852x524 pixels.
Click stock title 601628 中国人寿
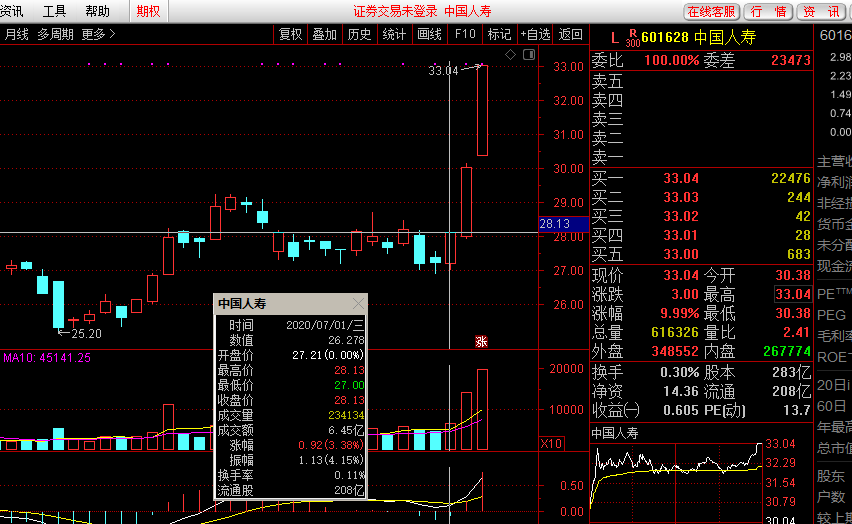point(698,38)
